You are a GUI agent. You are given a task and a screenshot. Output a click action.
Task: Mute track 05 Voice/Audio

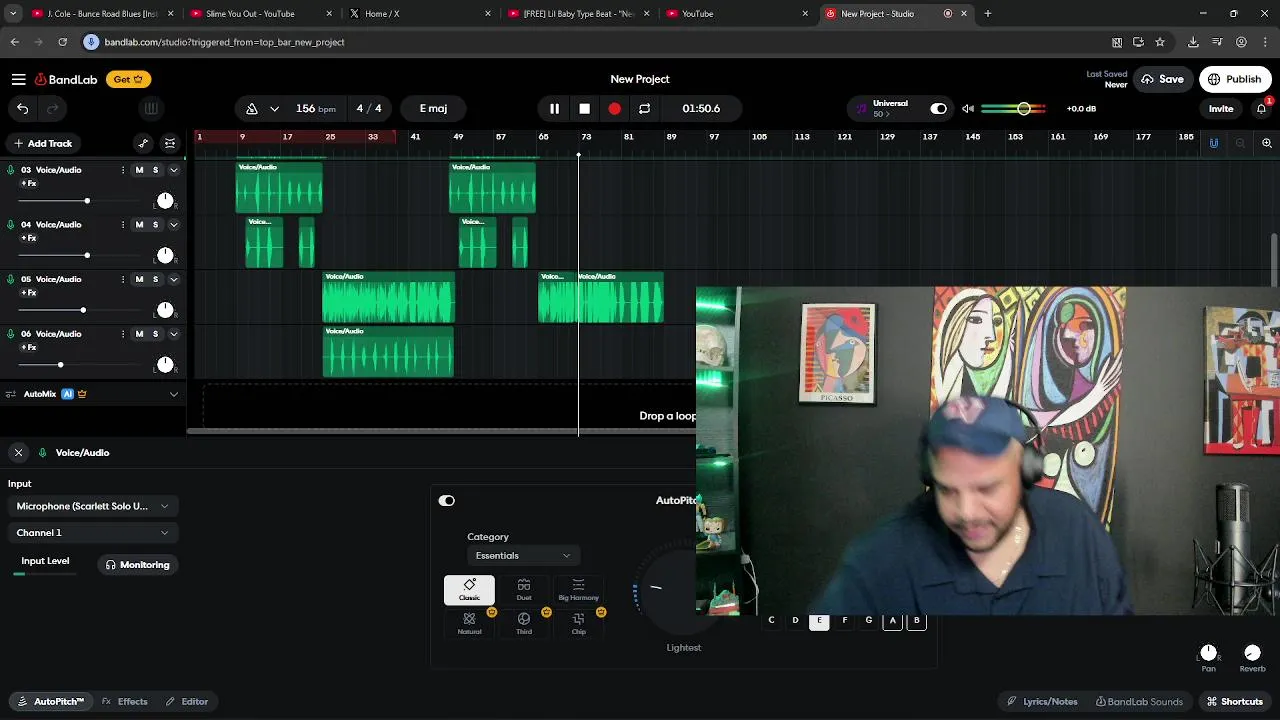(x=139, y=279)
